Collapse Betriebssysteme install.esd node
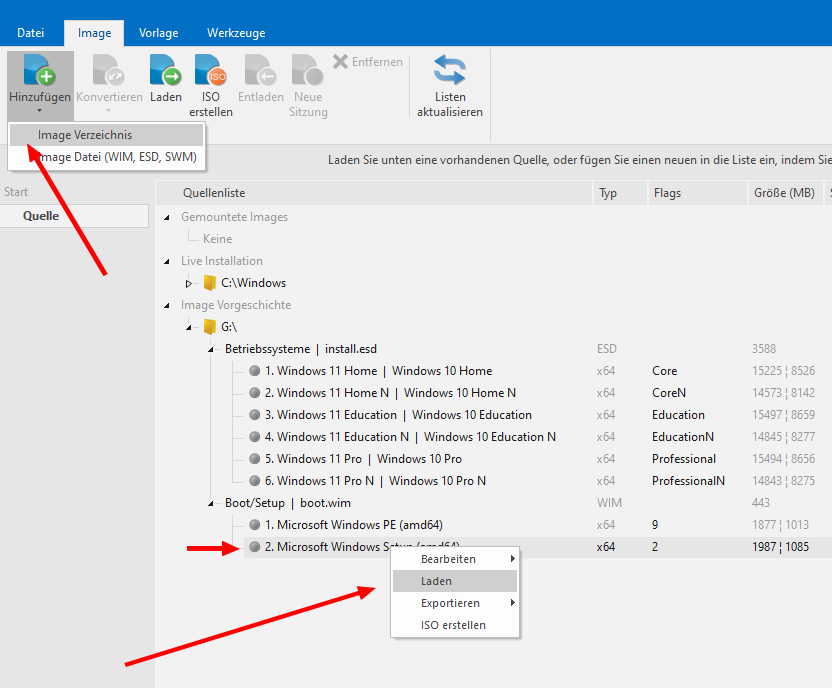832x688 pixels. click(x=211, y=350)
